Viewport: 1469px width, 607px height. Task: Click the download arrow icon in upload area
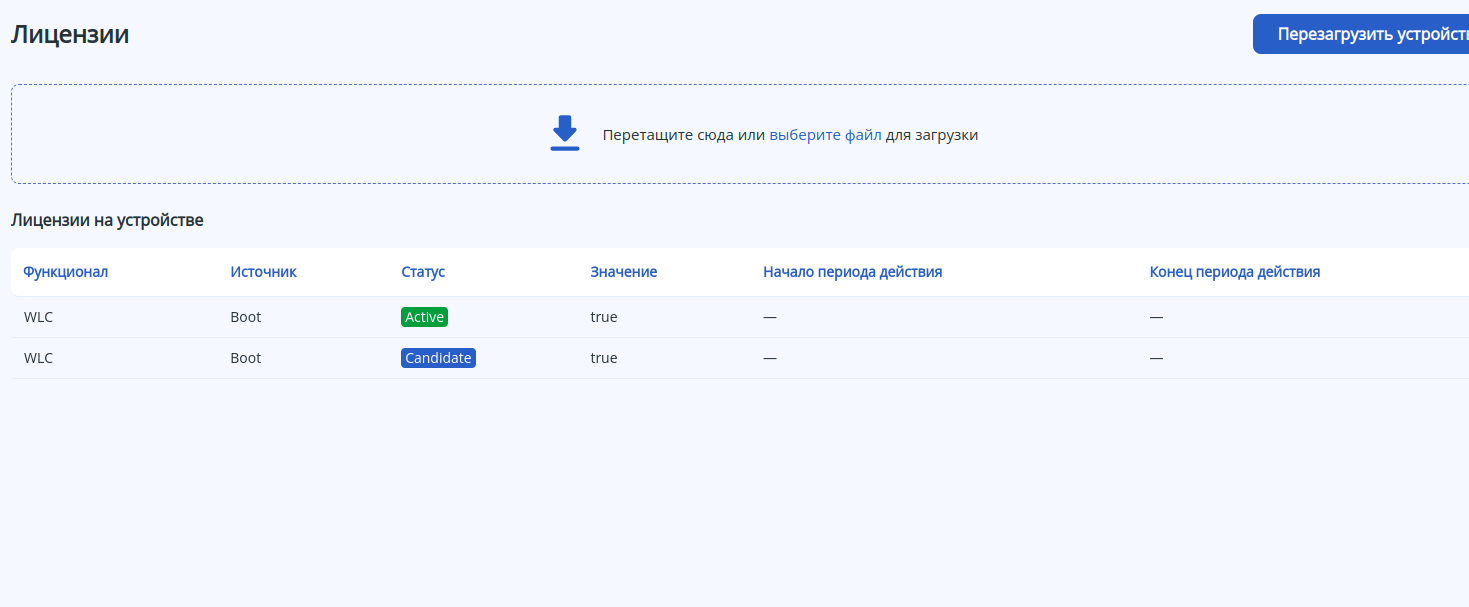565,134
